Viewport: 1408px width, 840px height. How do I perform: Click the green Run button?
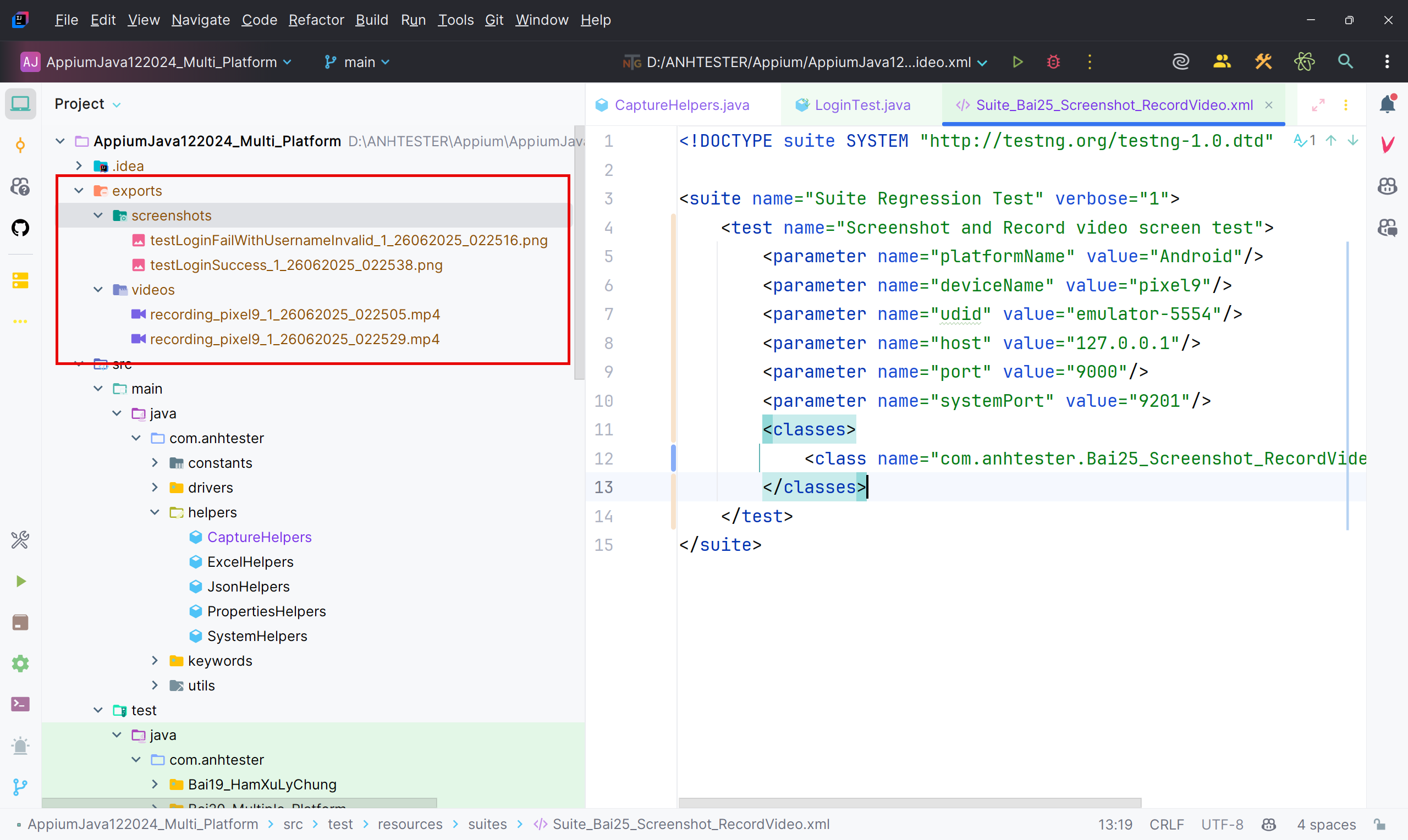(1018, 62)
